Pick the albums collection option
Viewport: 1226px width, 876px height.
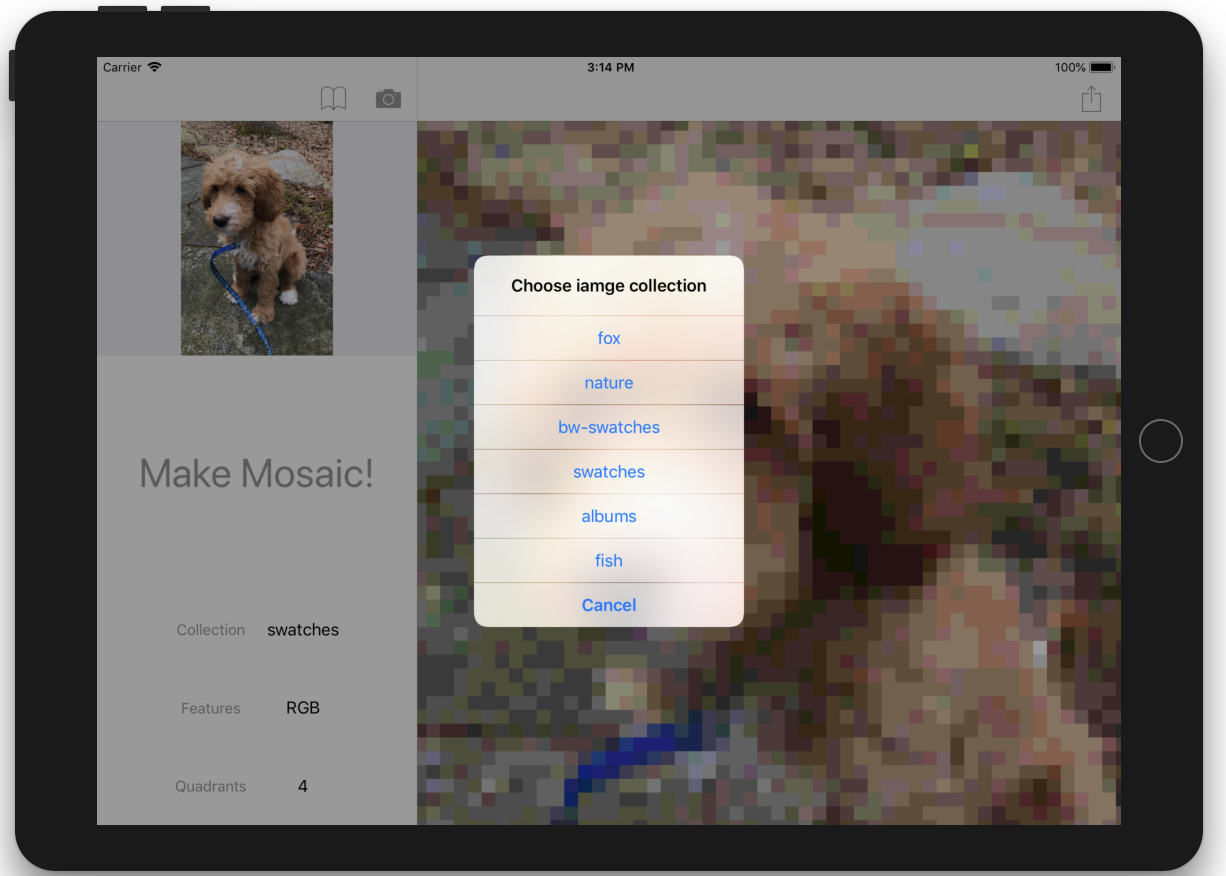(x=609, y=516)
